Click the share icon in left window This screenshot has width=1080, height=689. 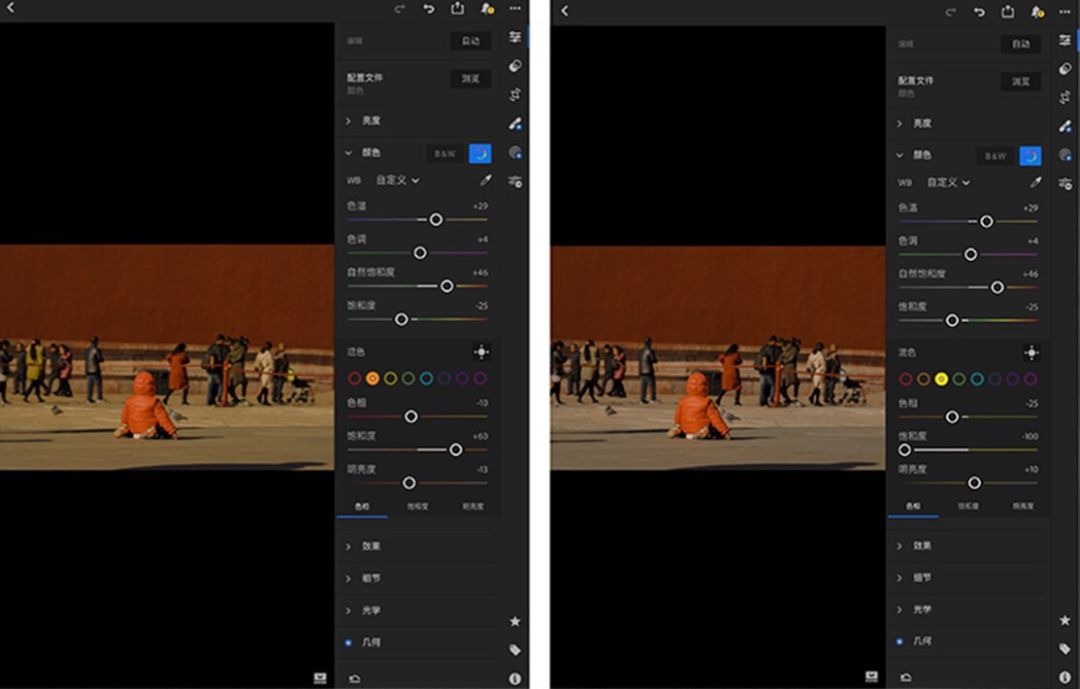[x=457, y=9]
